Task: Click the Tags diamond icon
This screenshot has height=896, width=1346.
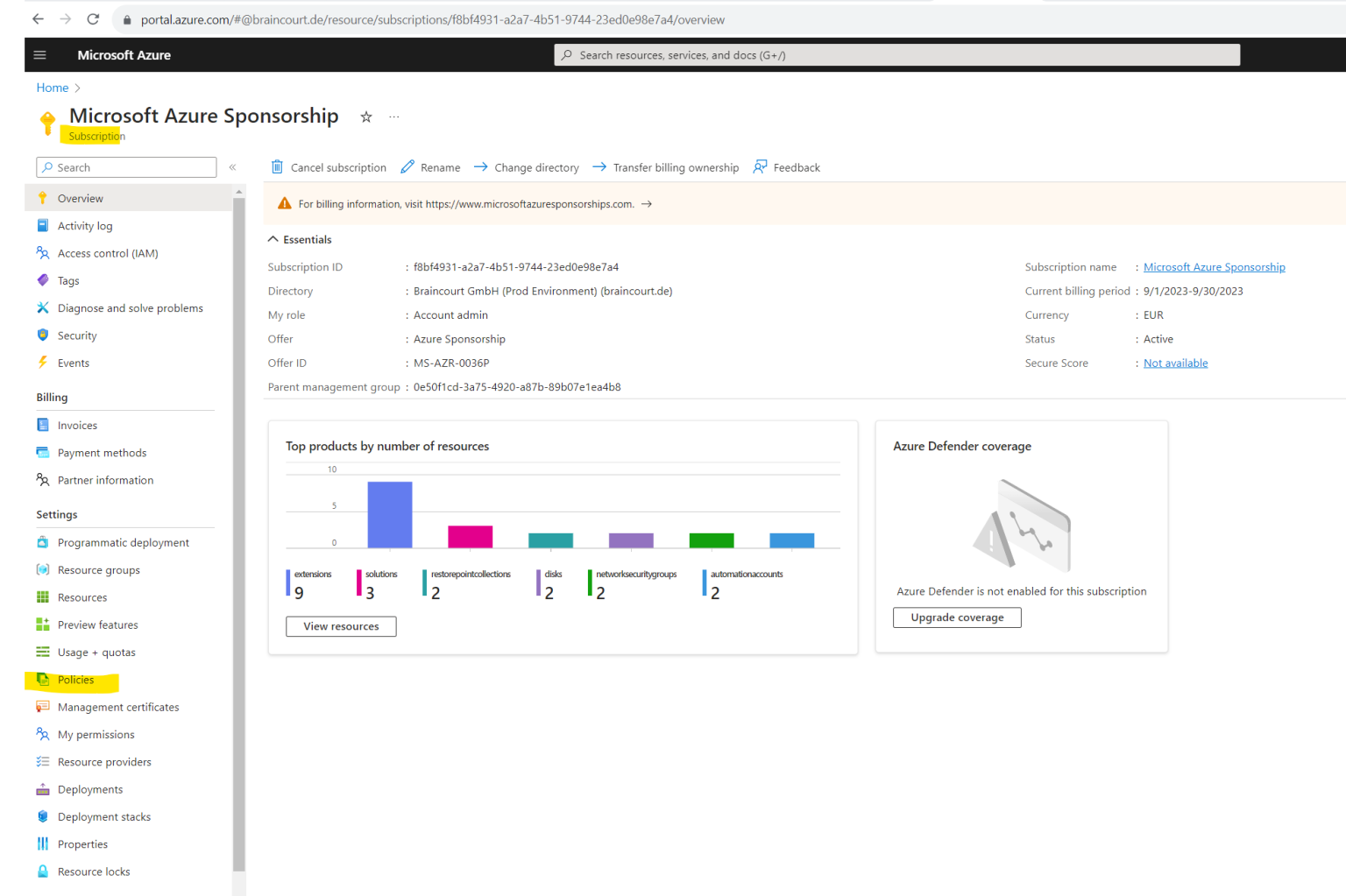Action: (x=44, y=280)
